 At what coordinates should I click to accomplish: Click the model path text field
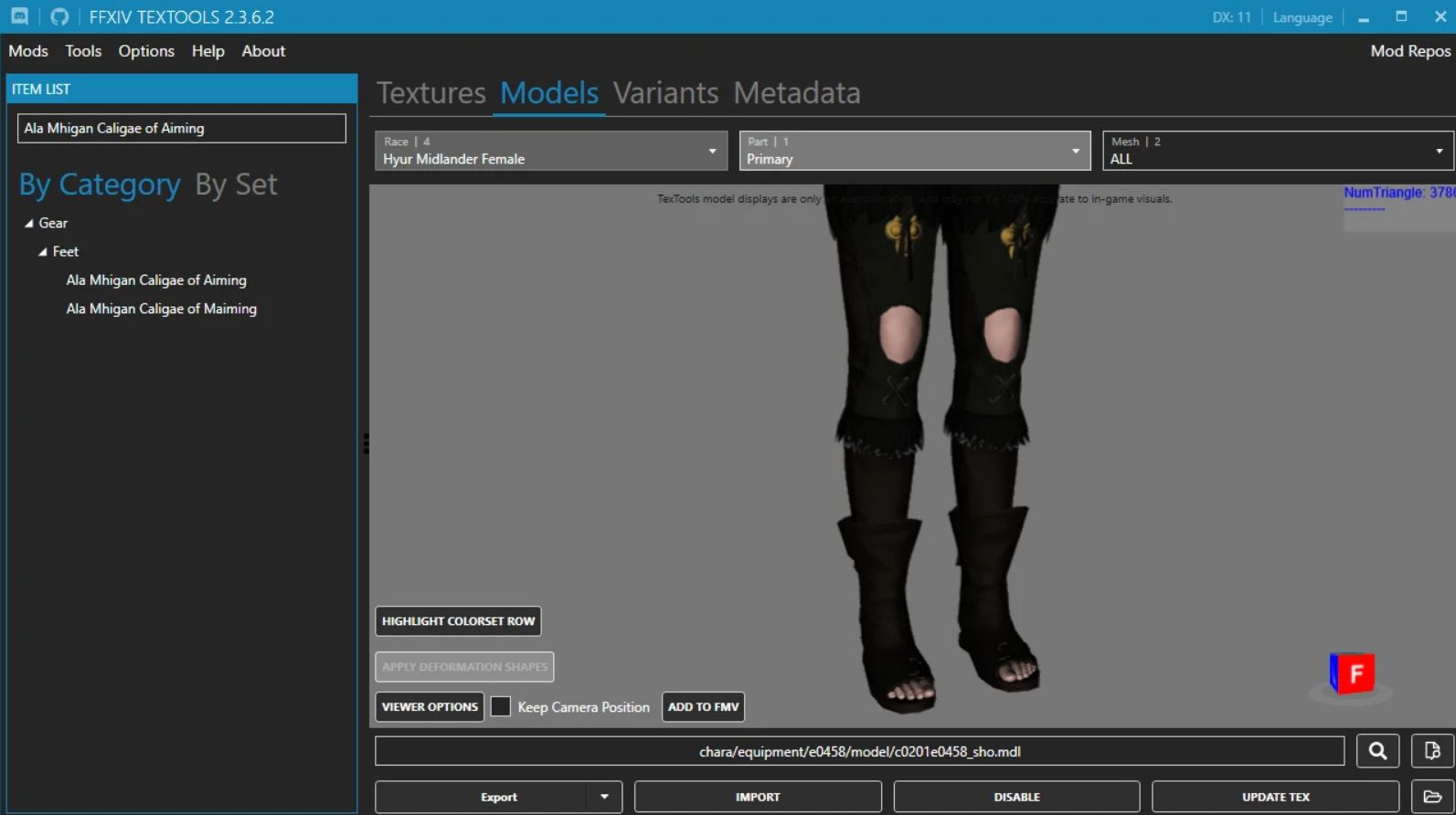[859, 751]
